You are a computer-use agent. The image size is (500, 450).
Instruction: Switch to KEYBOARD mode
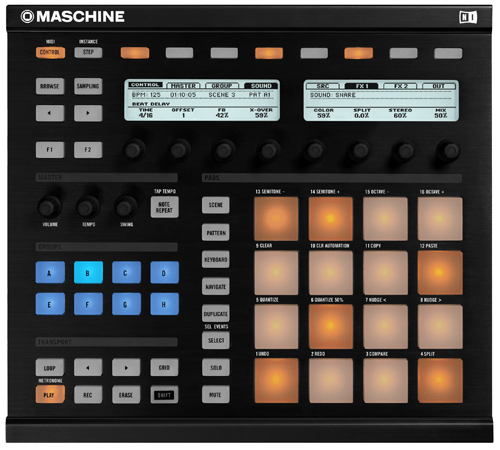click(x=216, y=259)
